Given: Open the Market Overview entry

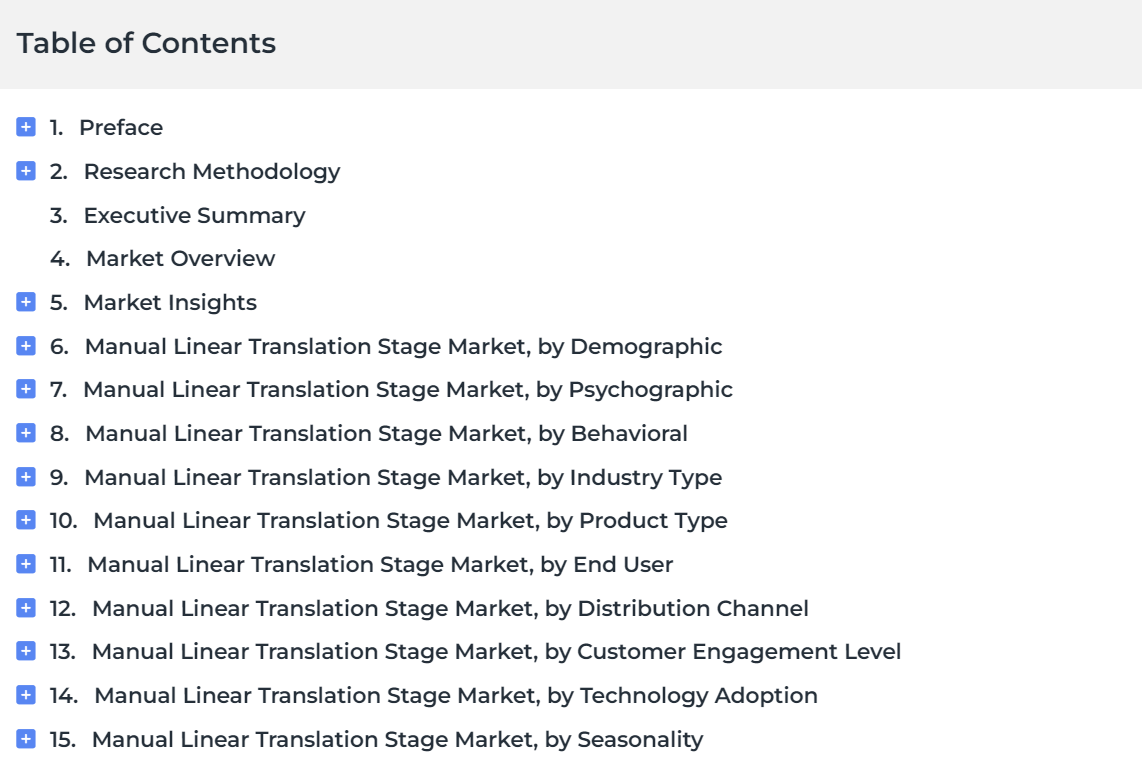Looking at the screenshot, I should [180, 258].
